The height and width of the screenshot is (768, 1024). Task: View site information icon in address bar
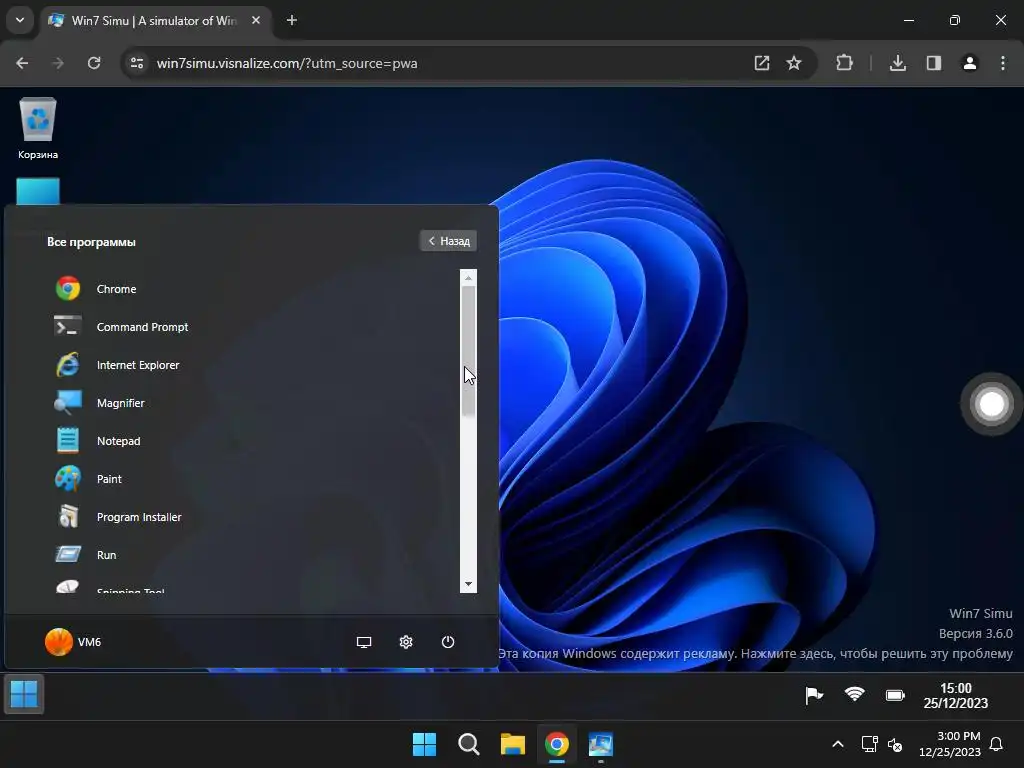click(136, 63)
